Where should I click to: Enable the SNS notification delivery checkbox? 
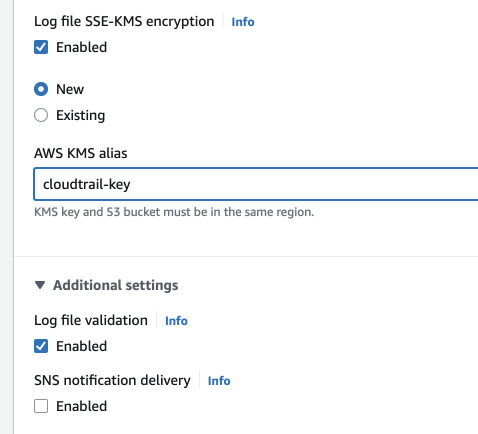point(41,406)
